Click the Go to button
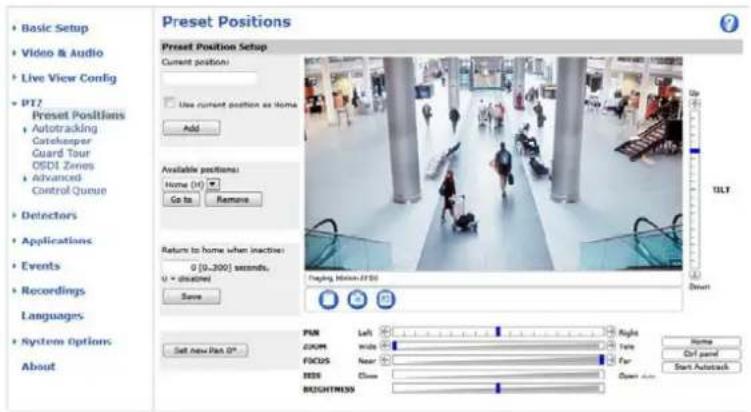Viewport: 751px width, 412px height. pyautogui.click(x=182, y=199)
